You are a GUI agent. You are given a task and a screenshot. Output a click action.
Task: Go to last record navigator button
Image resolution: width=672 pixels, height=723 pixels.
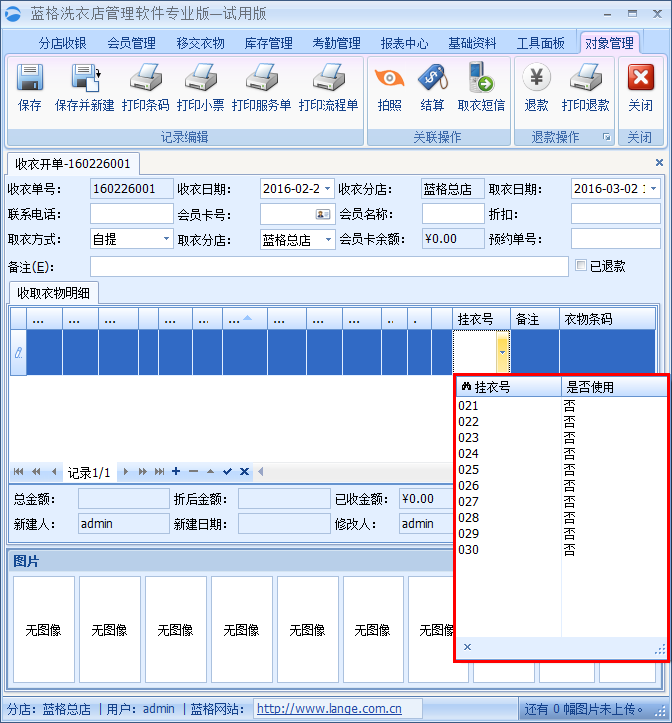(159, 471)
